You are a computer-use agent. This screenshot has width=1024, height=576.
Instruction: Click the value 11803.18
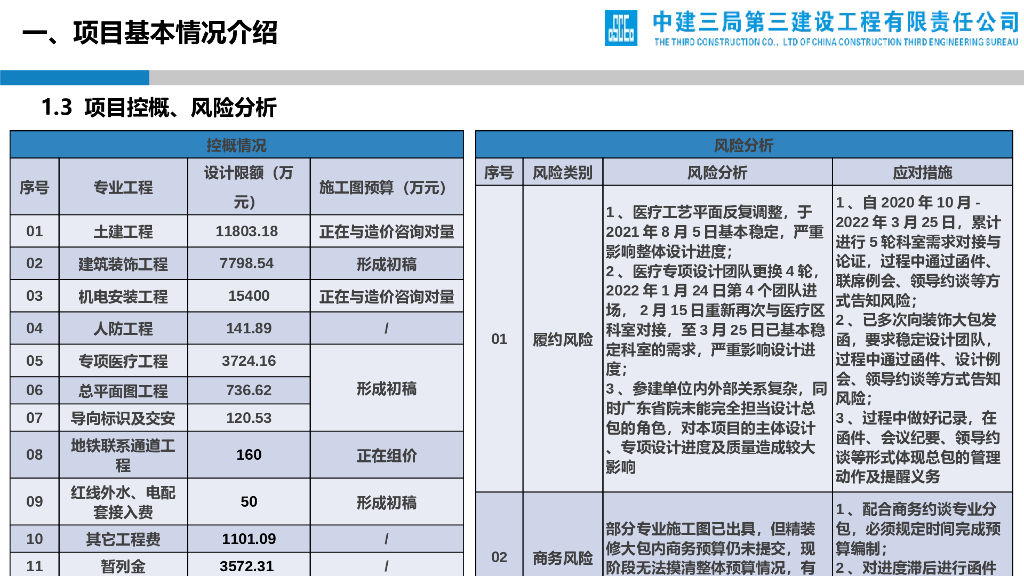click(247, 231)
